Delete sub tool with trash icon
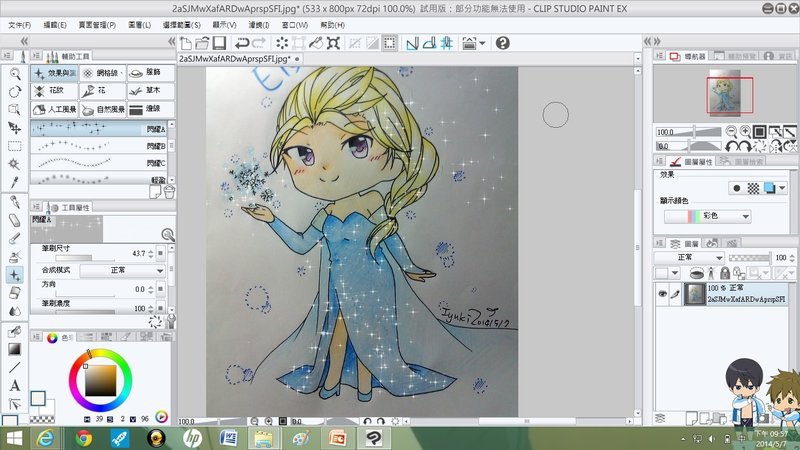This screenshot has height=450, width=800. [x=169, y=191]
